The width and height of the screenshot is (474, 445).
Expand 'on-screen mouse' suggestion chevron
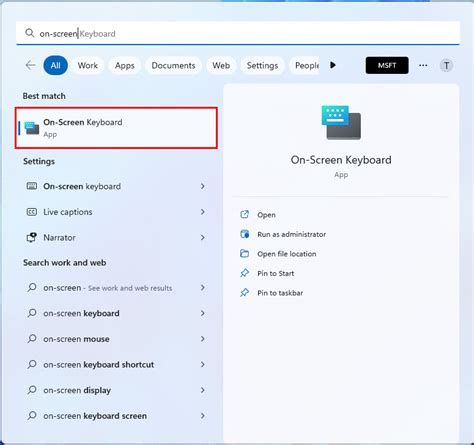[203, 339]
